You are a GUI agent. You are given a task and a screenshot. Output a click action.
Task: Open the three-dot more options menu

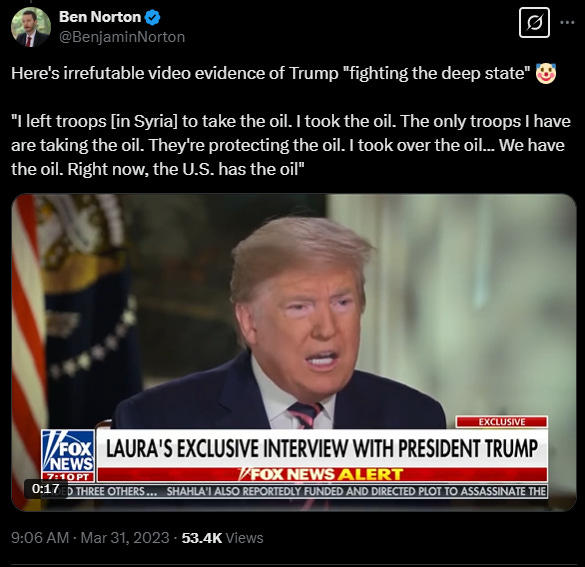click(567, 23)
